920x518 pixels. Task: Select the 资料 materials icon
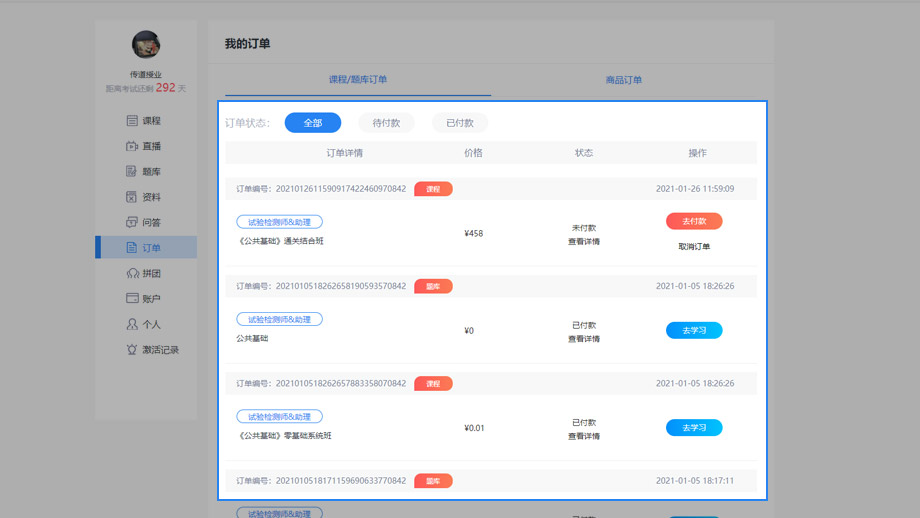click(x=132, y=197)
